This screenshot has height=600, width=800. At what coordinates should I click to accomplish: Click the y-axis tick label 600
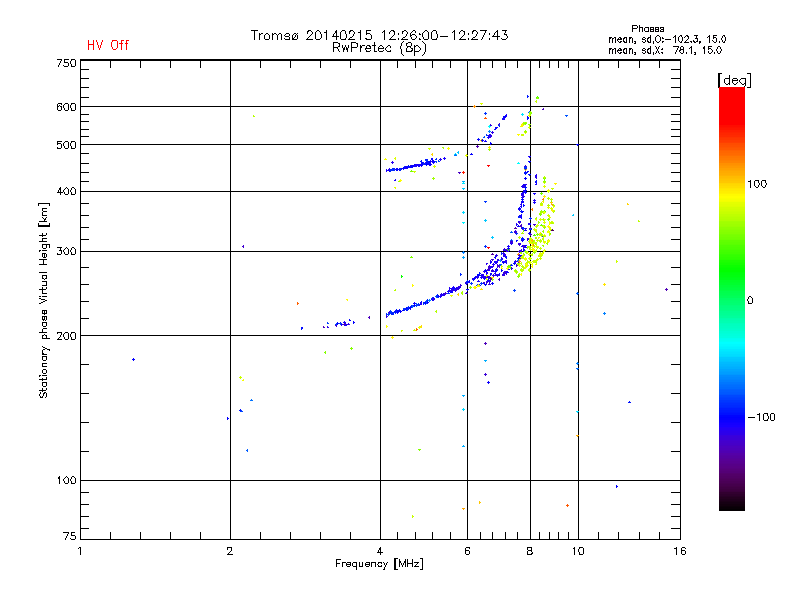(66, 107)
